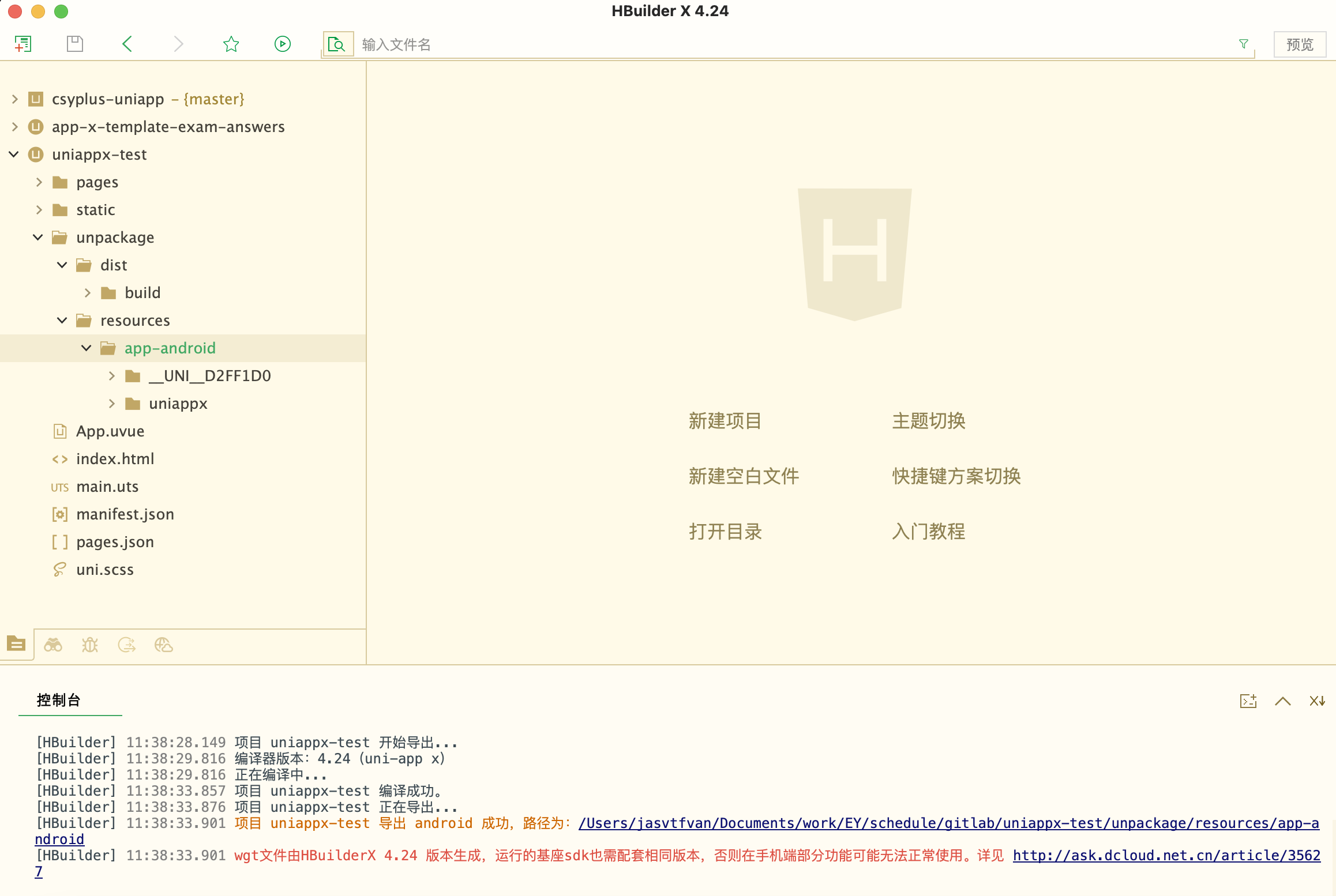Click the index.html code brackets icon

60,460
